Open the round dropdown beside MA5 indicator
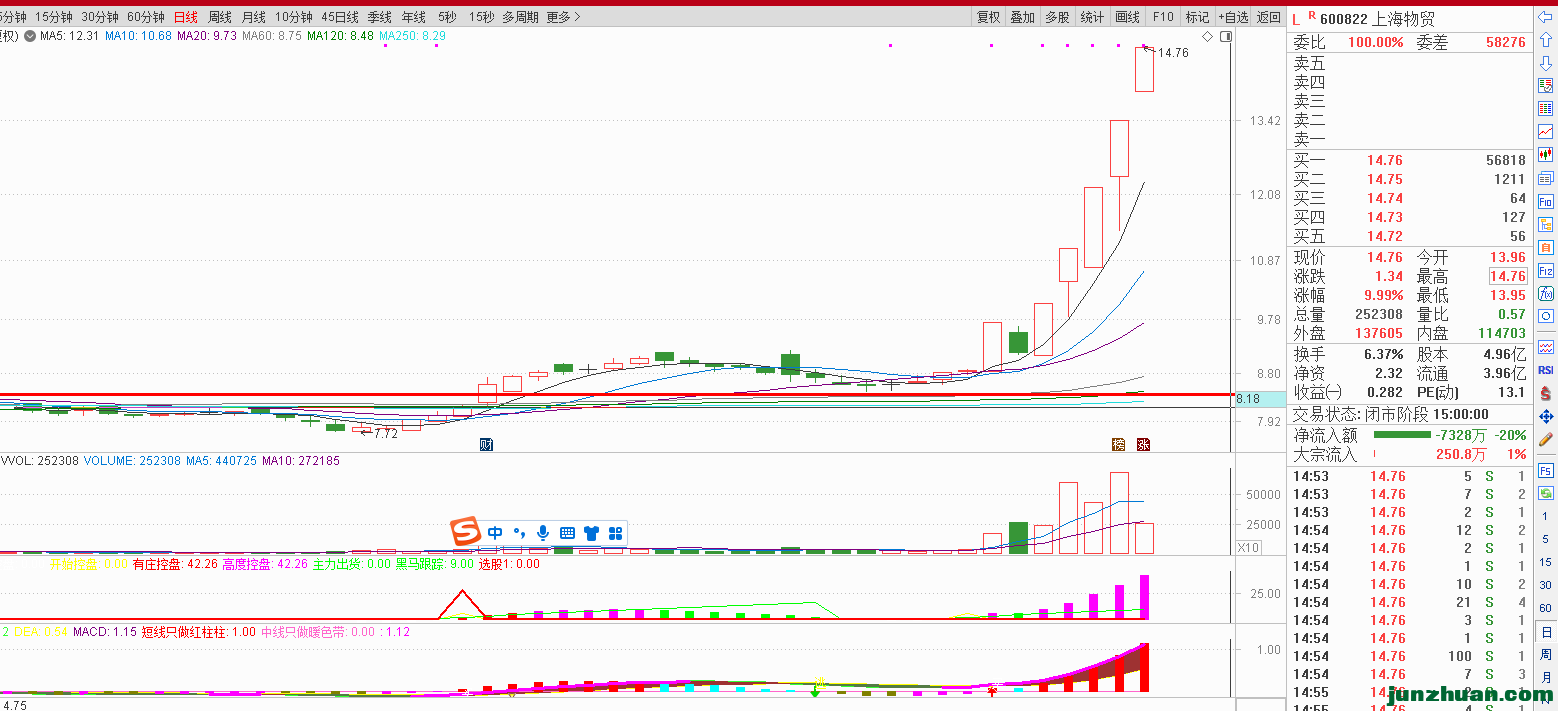Screen dimensions: 1558x711 click(30, 36)
